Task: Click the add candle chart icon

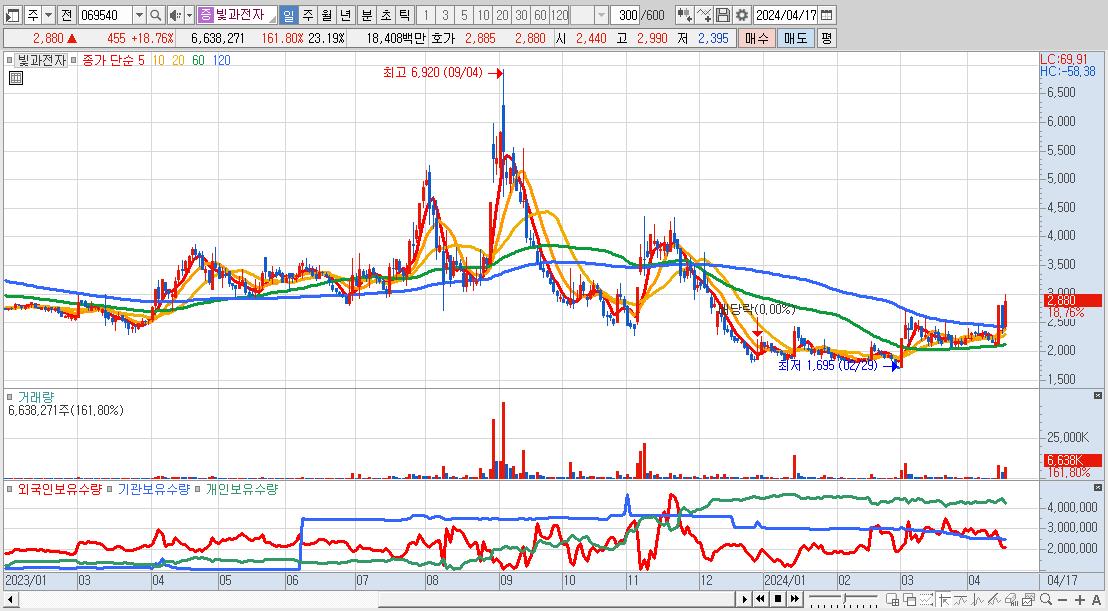Action: point(684,15)
